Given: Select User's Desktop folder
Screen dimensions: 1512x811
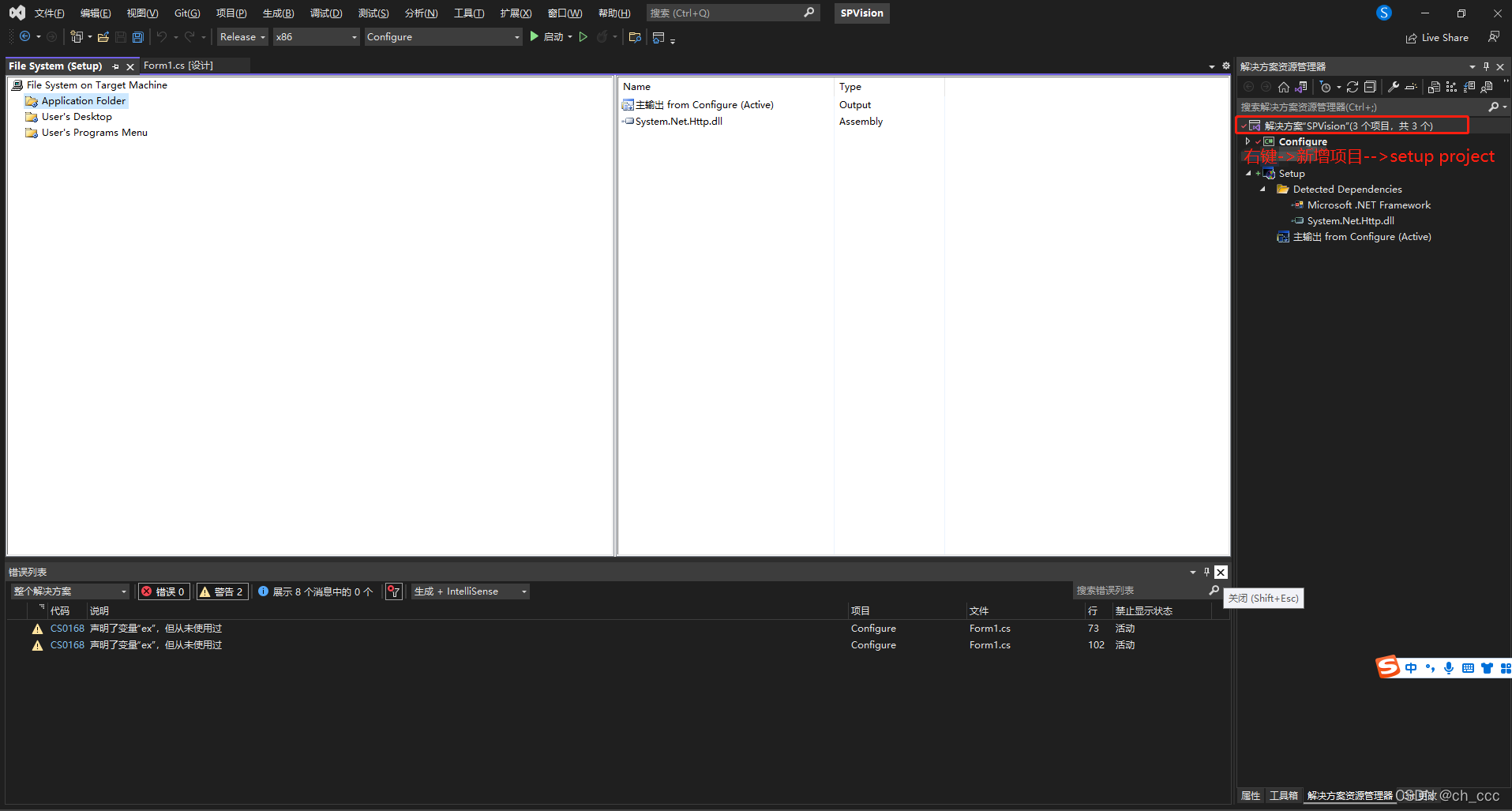Looking at the screenshot, I should [x=69, y=117].
